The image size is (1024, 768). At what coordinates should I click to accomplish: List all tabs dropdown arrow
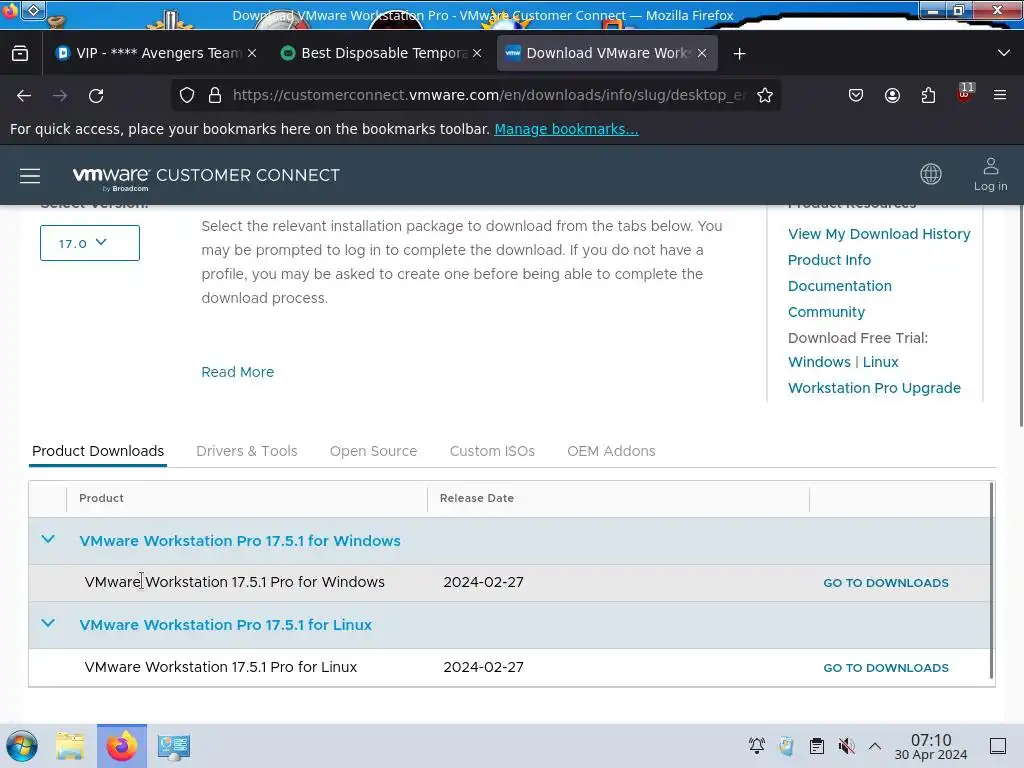pos(1004,53)
